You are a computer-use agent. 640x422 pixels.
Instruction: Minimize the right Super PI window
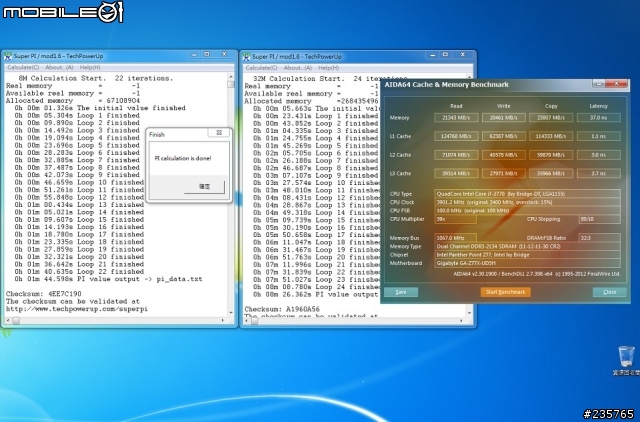433,55
